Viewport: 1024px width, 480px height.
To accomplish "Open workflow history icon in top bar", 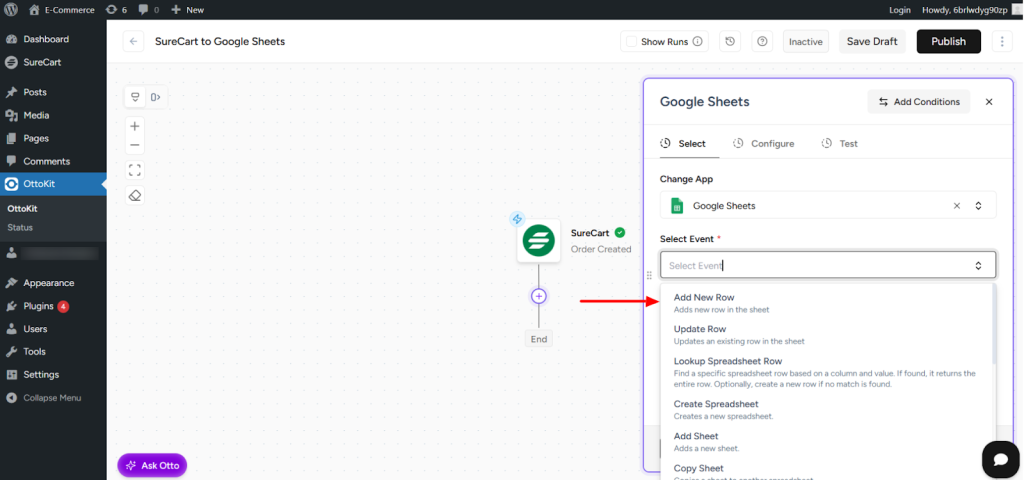I will [730, 41].
